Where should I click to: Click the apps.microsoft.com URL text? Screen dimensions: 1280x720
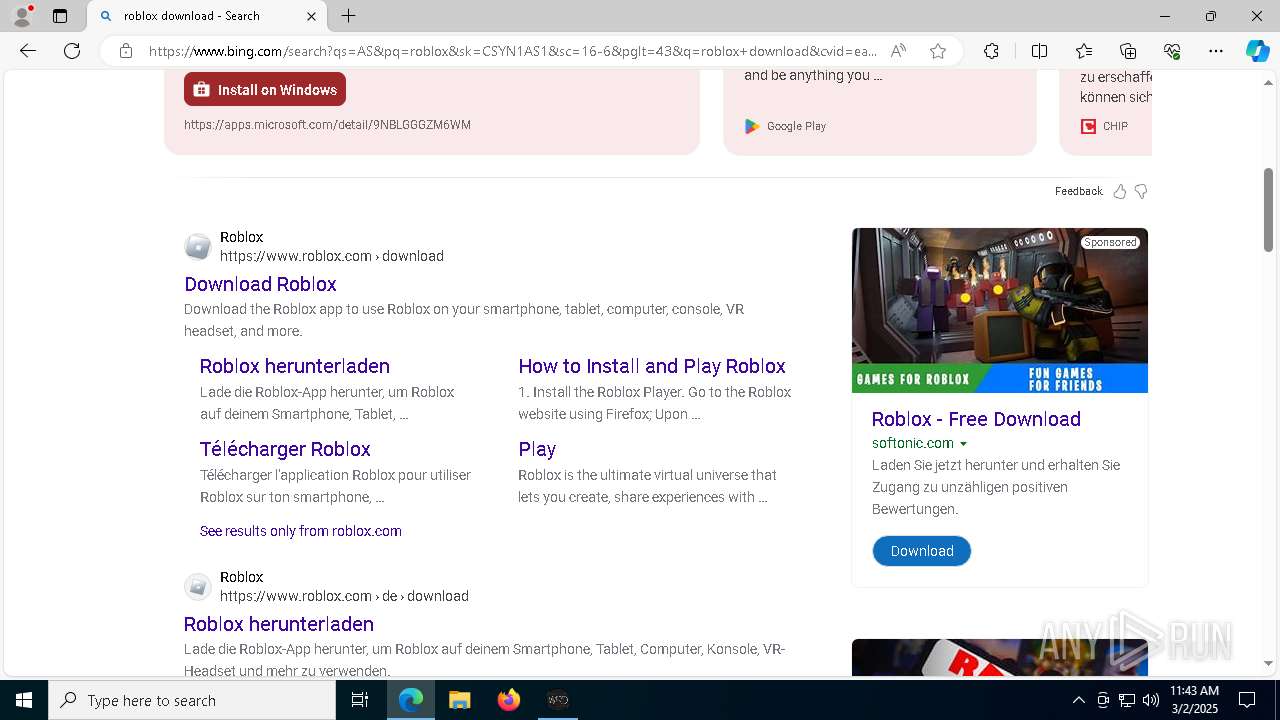click(327, 125)
